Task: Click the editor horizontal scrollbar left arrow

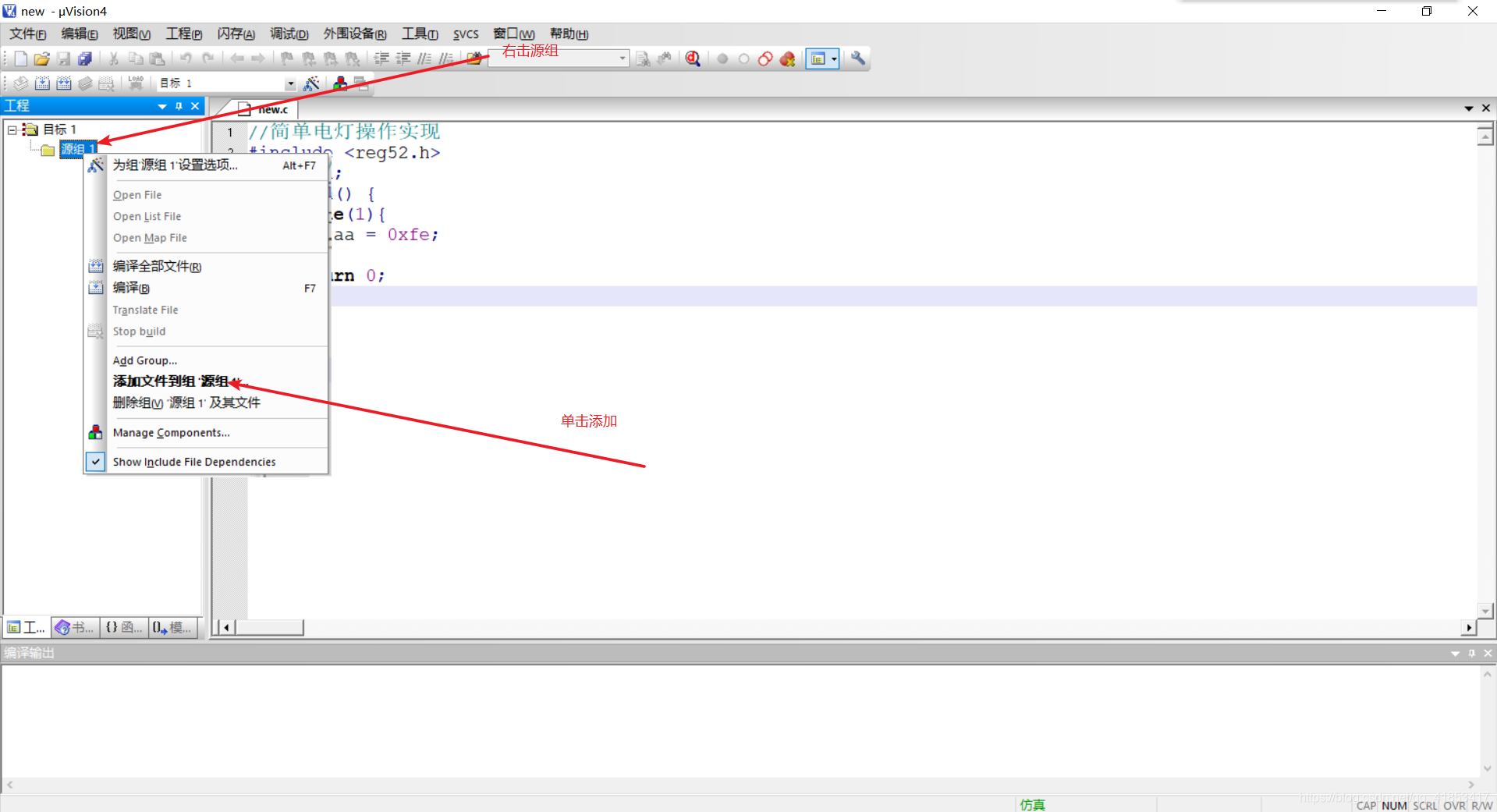Action: [x=226, y=628]
